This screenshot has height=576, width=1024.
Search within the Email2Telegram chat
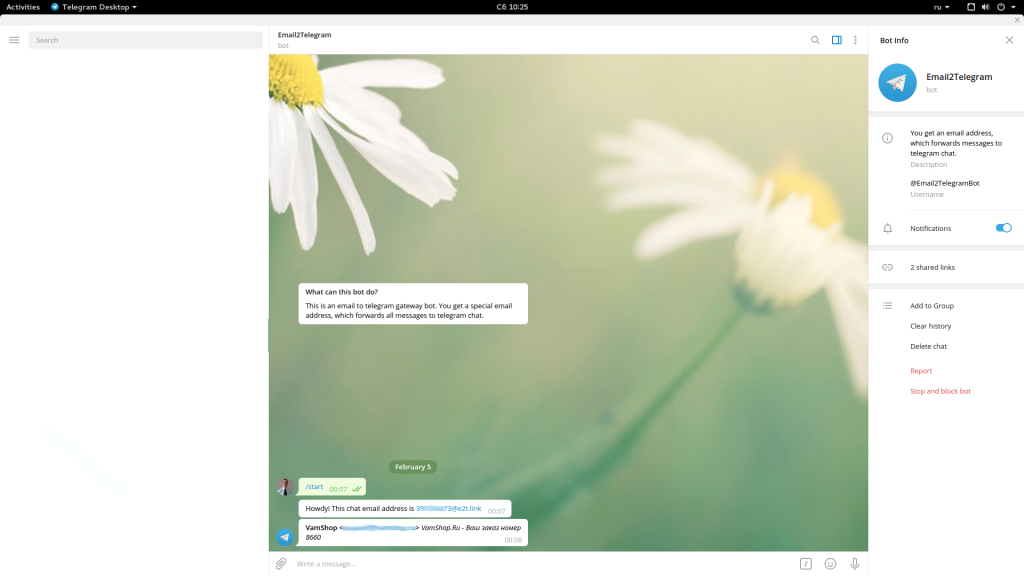pyautogui.click(x=815, y=40)
